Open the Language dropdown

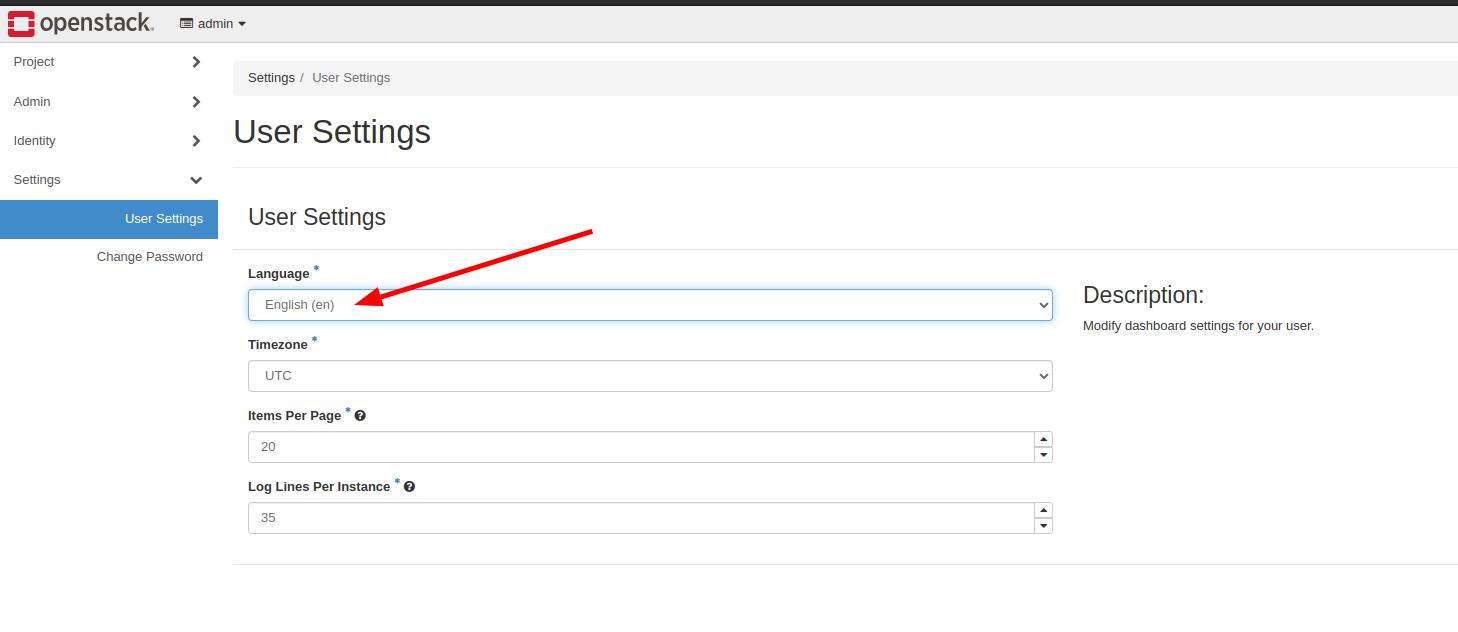tap(650, 305)
